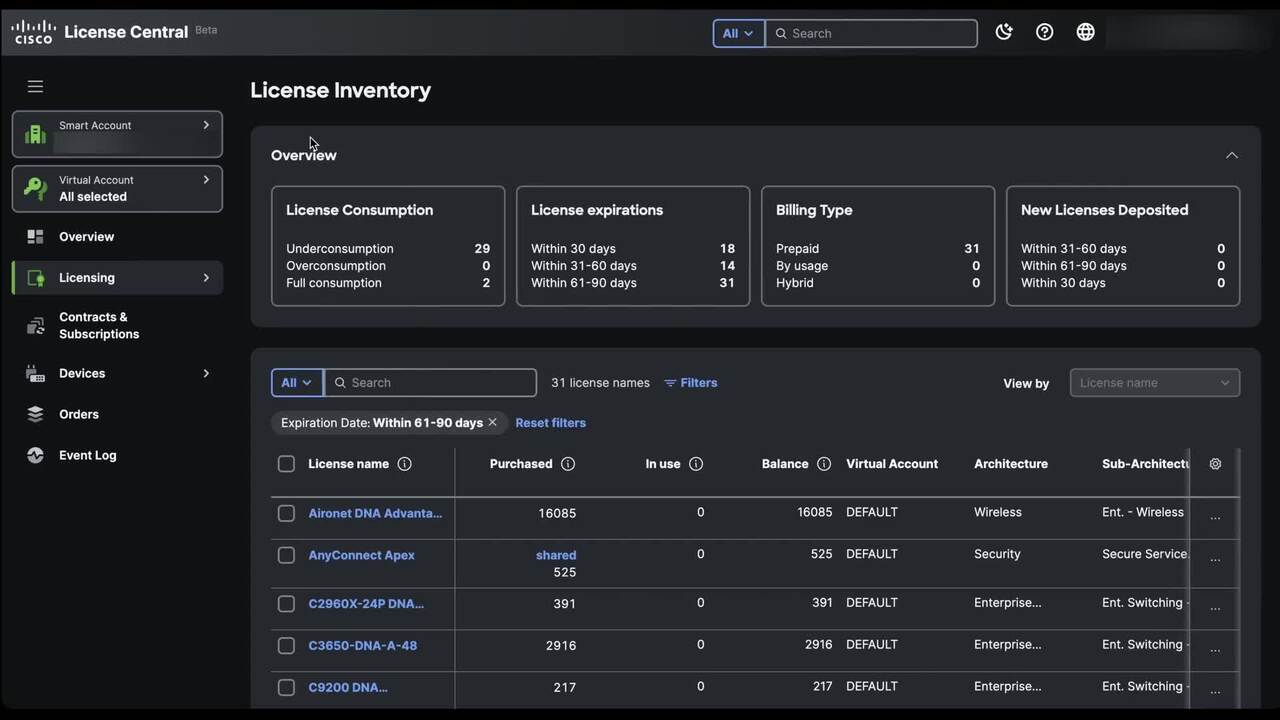The height and width of the screenshot is (720, 1280).
Task: Click the top bar Search field
Action: click(871, 33)
